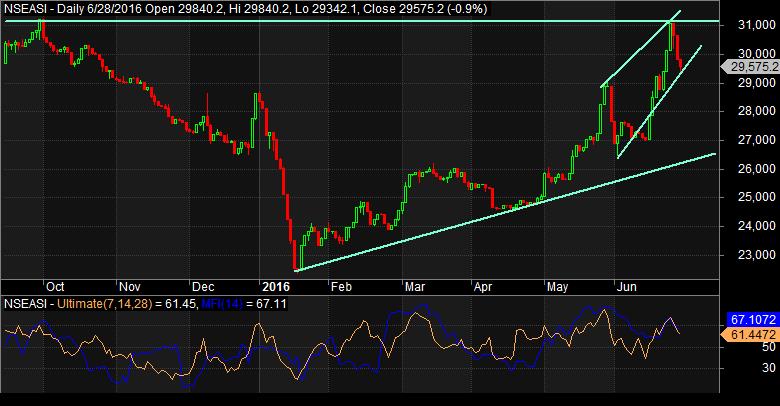Screen dimensions: 780x406
Task: Select the MFI(14) indicator label
Action: coord(221,304)
